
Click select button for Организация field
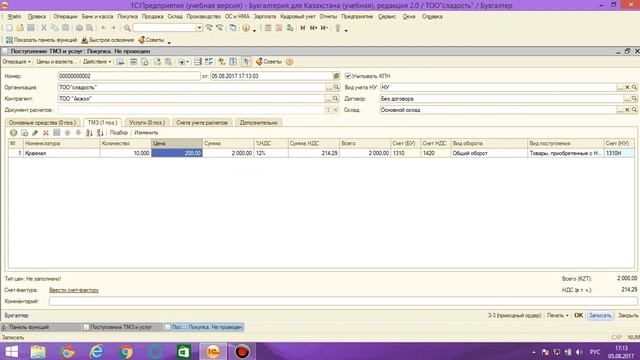click(329, 87)
